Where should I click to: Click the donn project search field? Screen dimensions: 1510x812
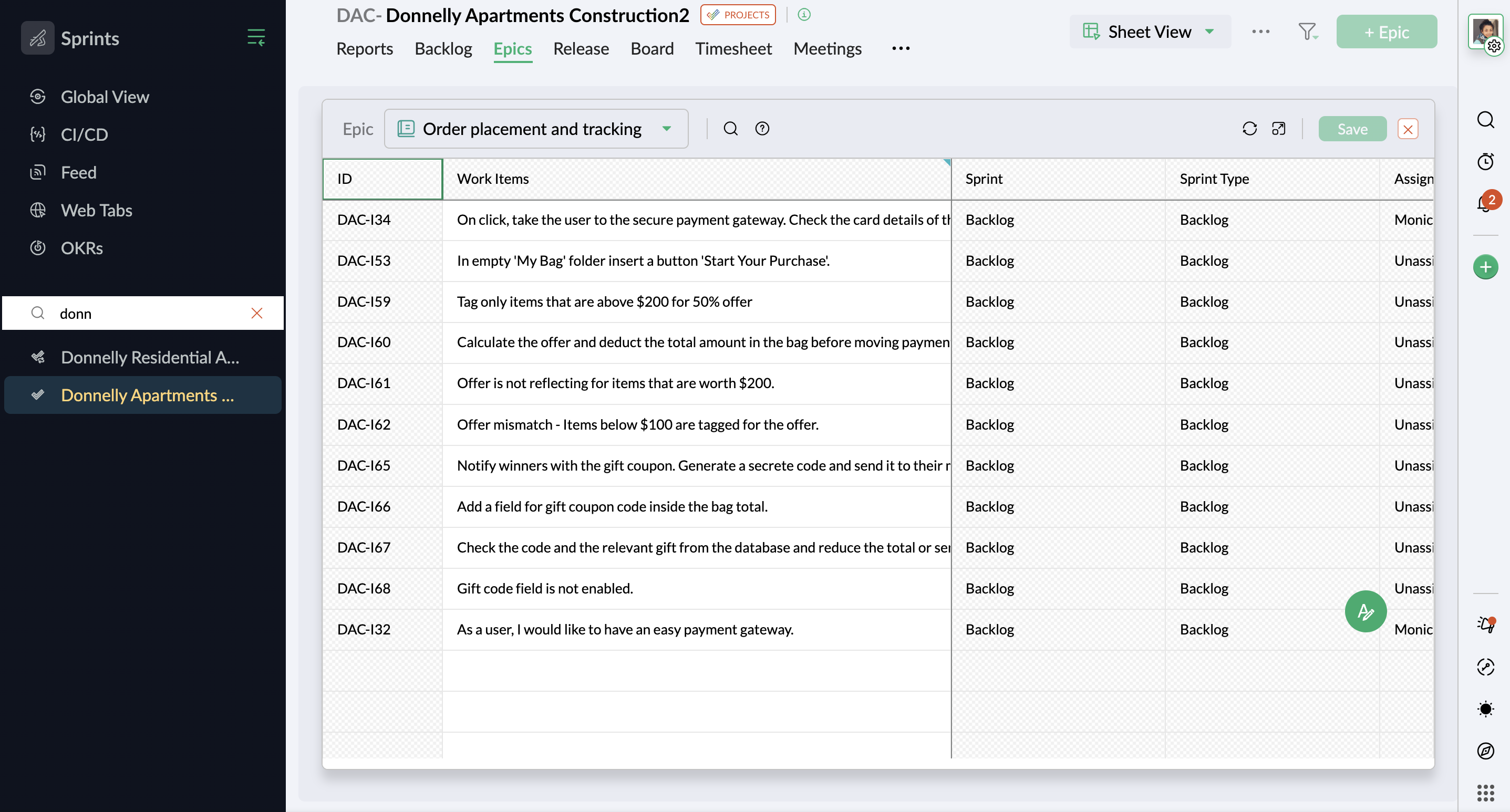click(x=147, y=314)
